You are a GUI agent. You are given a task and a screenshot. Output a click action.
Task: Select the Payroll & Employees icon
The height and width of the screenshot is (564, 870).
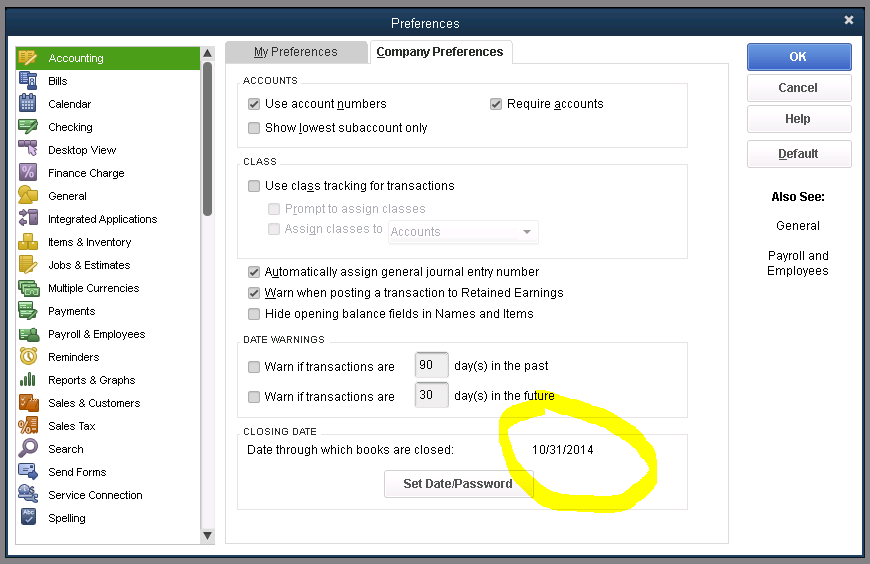pyautogui.click(x=29, y=334)
